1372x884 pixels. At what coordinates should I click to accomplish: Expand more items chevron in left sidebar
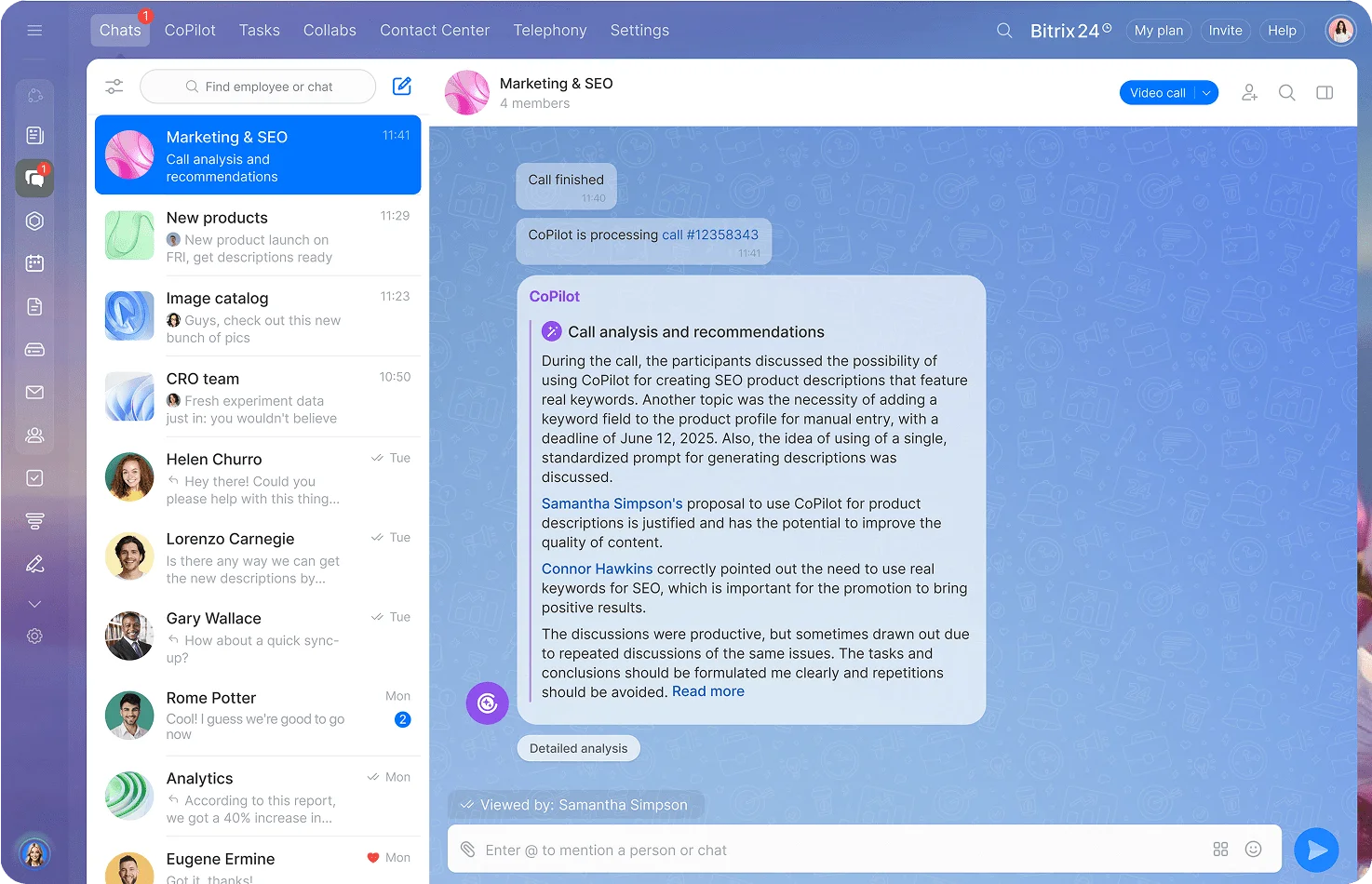pos(34,604)
